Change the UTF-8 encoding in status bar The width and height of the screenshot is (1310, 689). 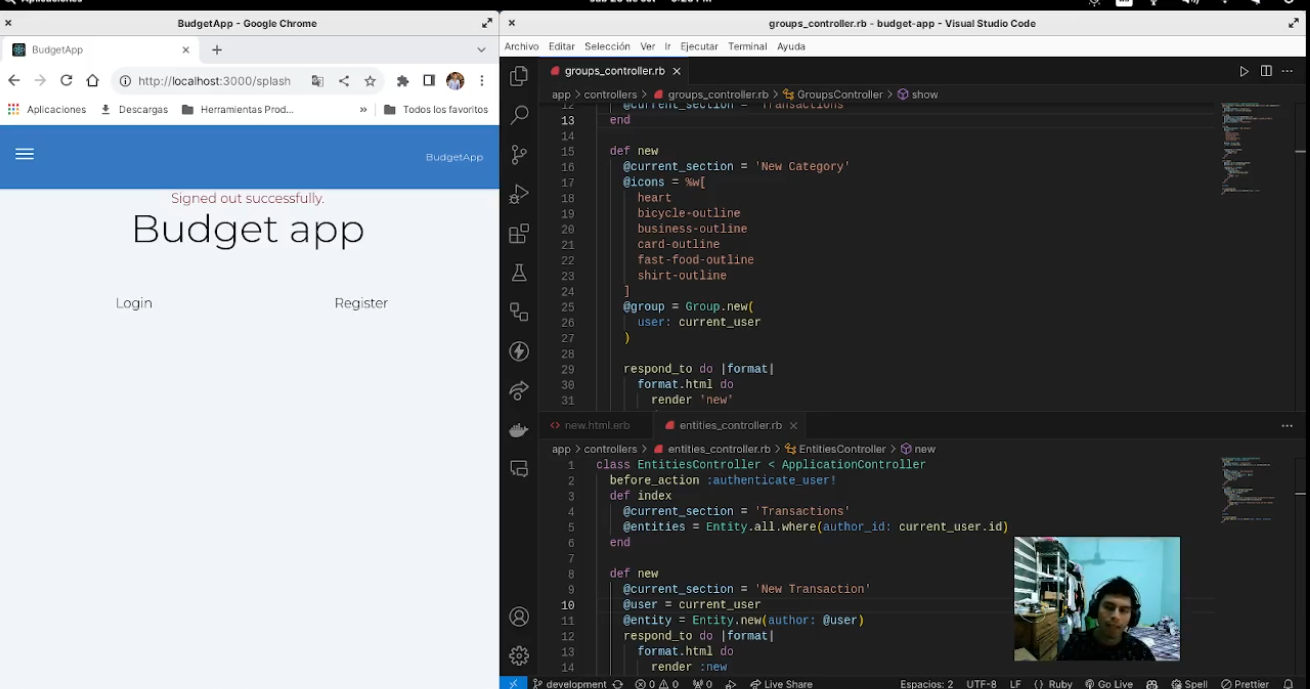tap(981, 684)
